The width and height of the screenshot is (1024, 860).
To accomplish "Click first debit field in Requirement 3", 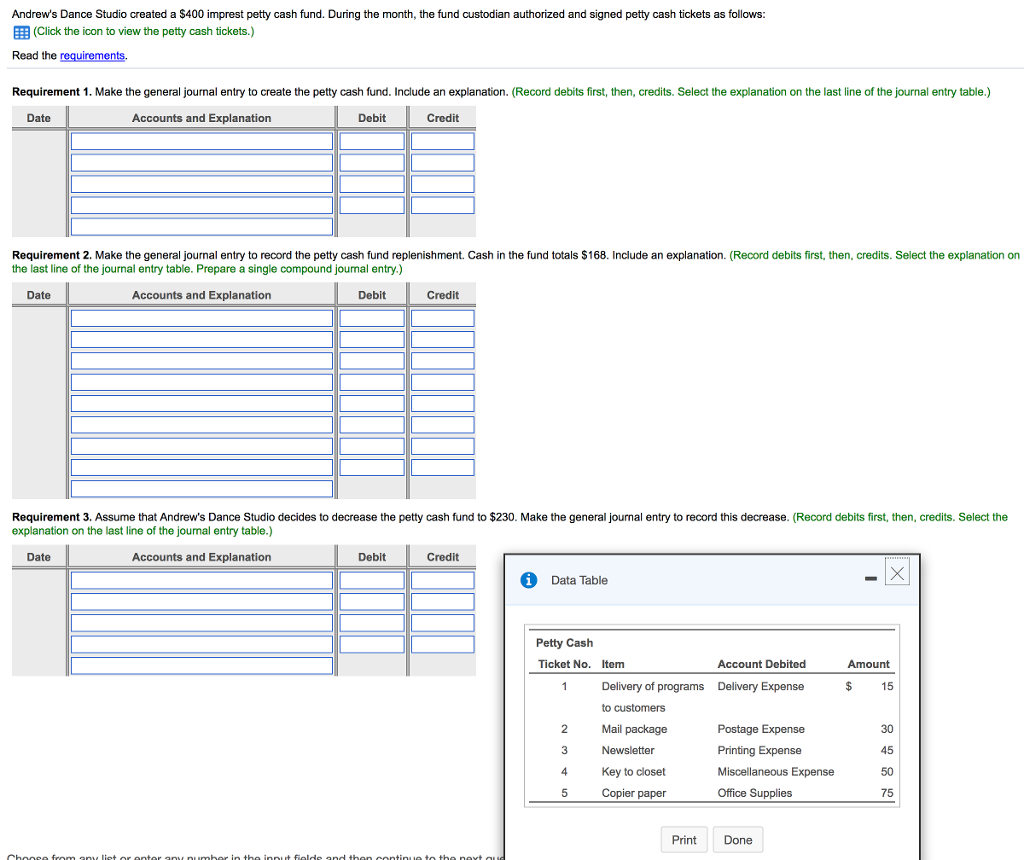I will click(372, 580).
